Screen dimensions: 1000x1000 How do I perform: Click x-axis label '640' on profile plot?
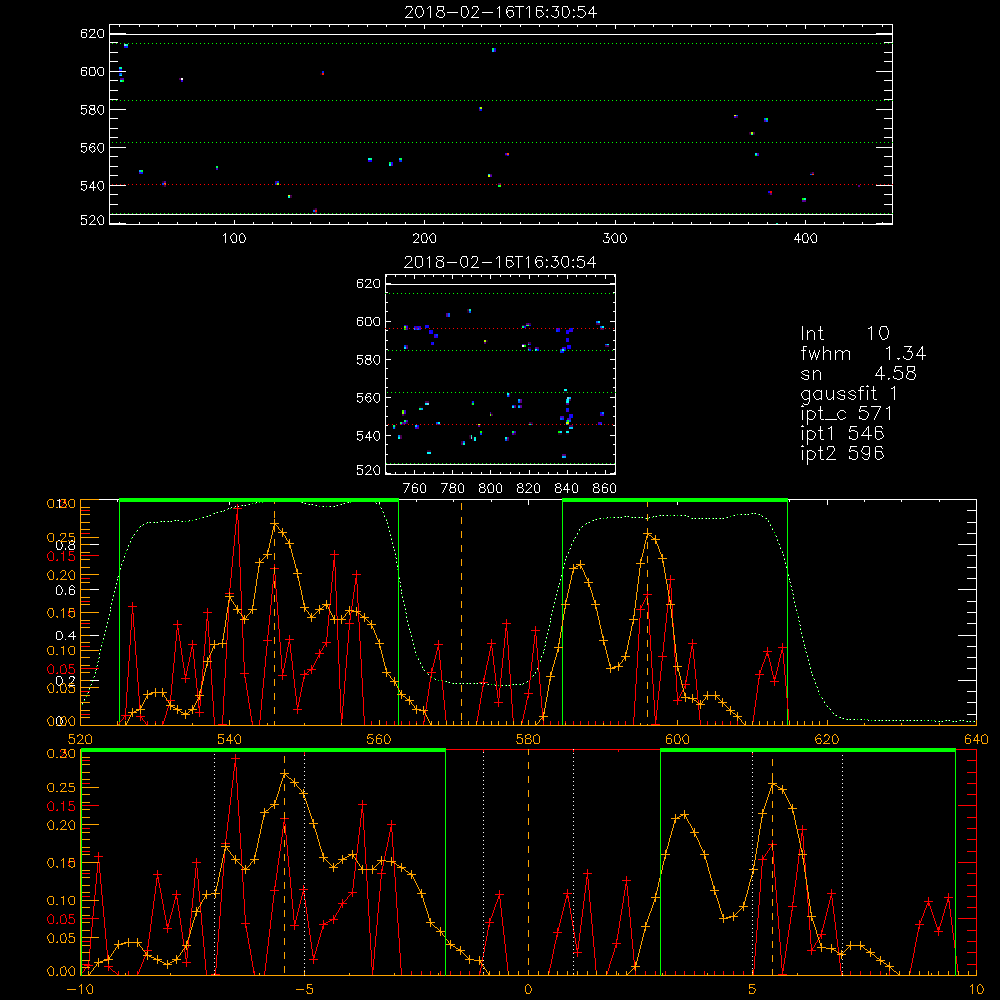coord(976,740)
